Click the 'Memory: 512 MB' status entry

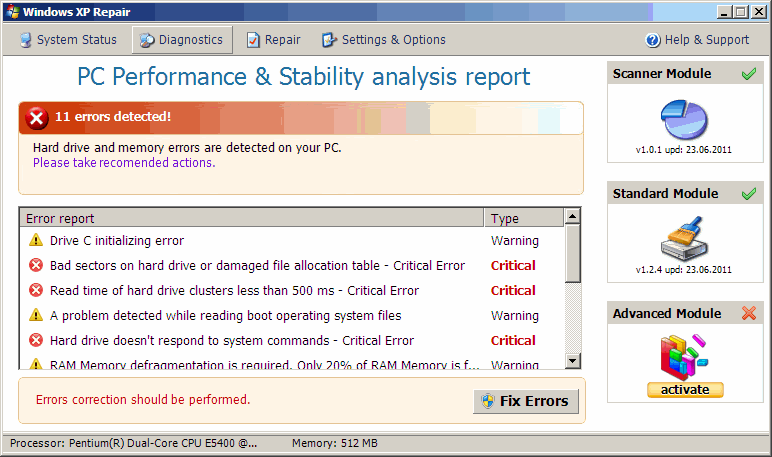(335, 443)
